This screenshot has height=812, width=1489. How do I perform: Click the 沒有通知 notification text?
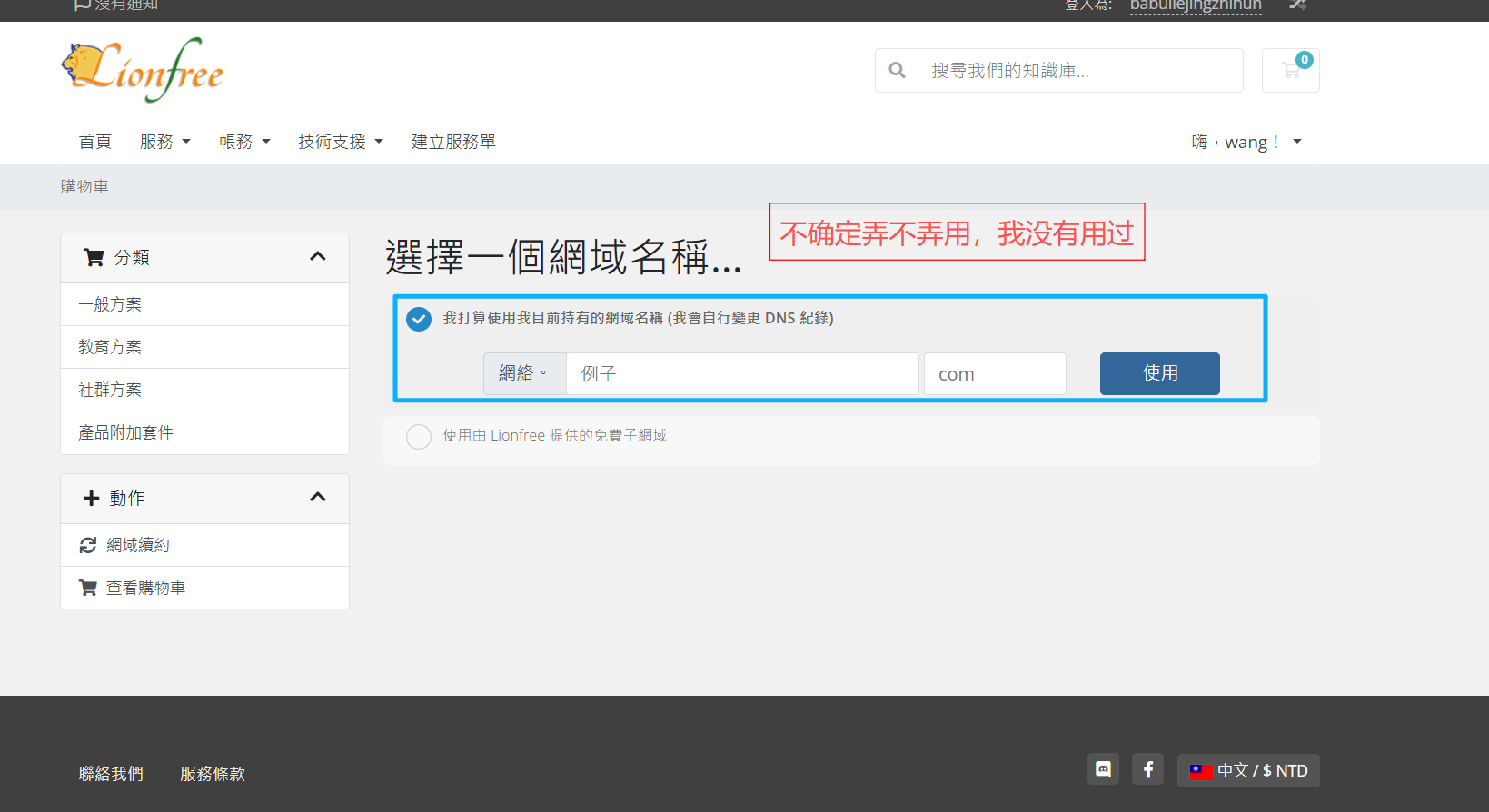pos(126,5)
